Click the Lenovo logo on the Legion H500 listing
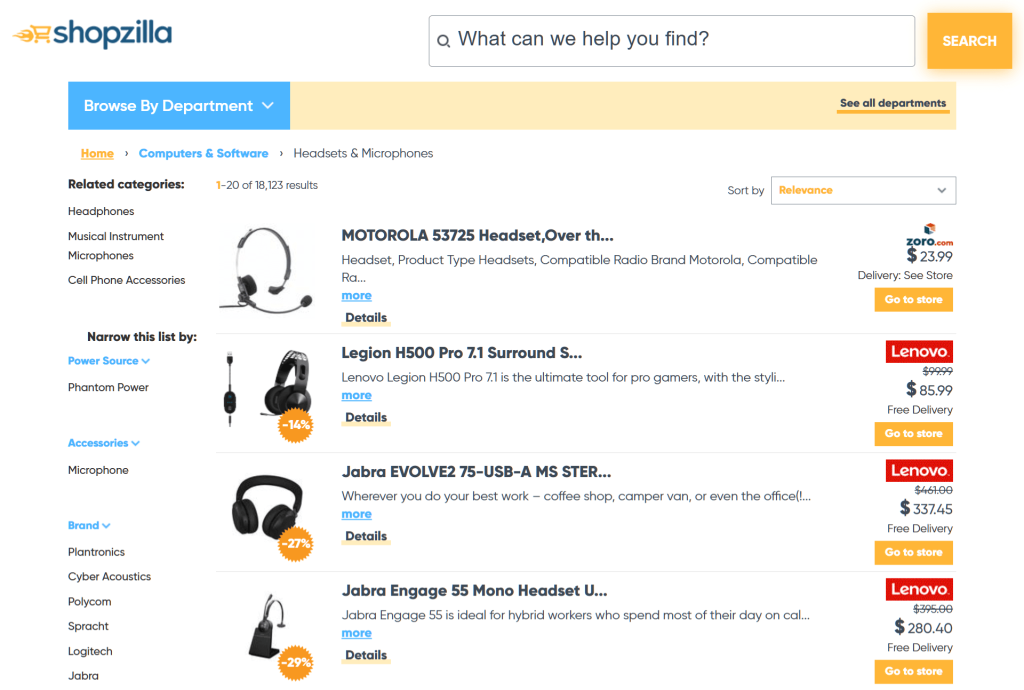Screen dimensions: 1024x690 [918, 351]
